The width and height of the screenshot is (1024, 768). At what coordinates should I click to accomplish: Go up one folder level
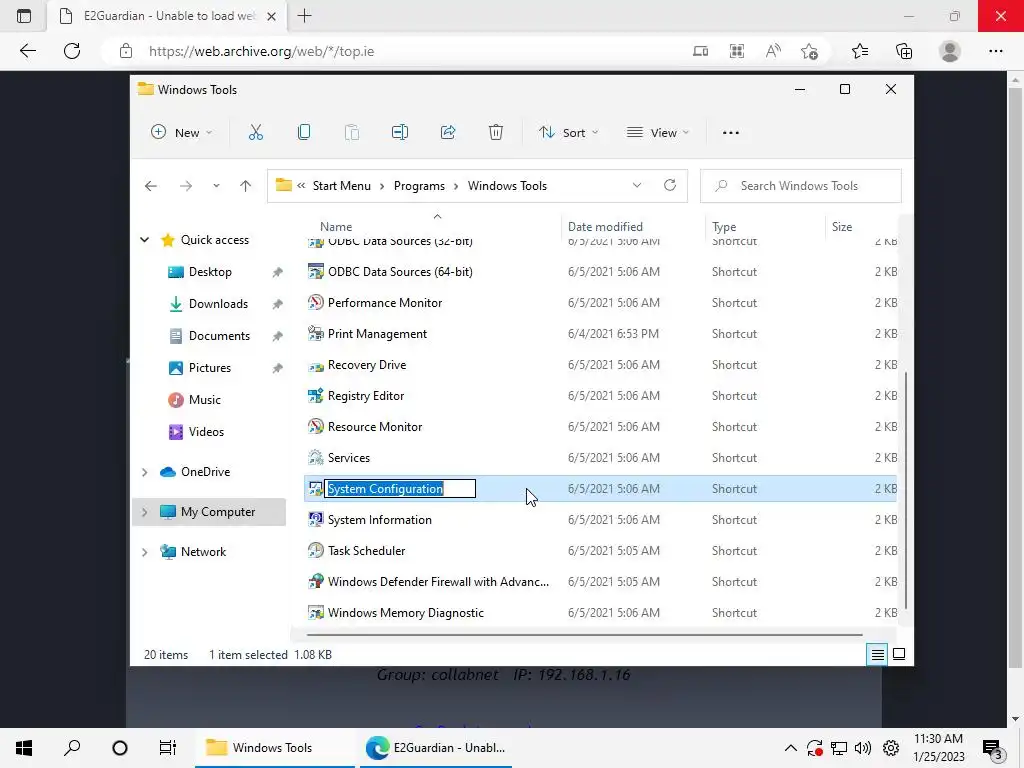pos(246,186)
